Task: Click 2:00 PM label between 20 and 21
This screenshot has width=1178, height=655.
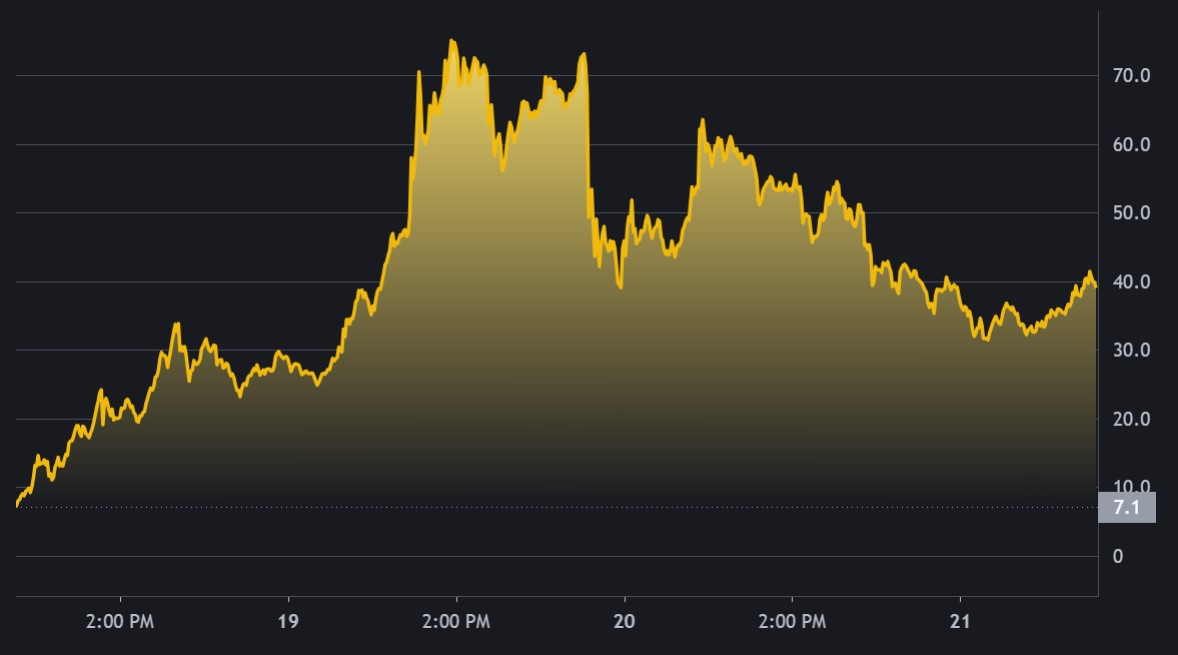Action: pyautogui.click(x=792, y=622)
